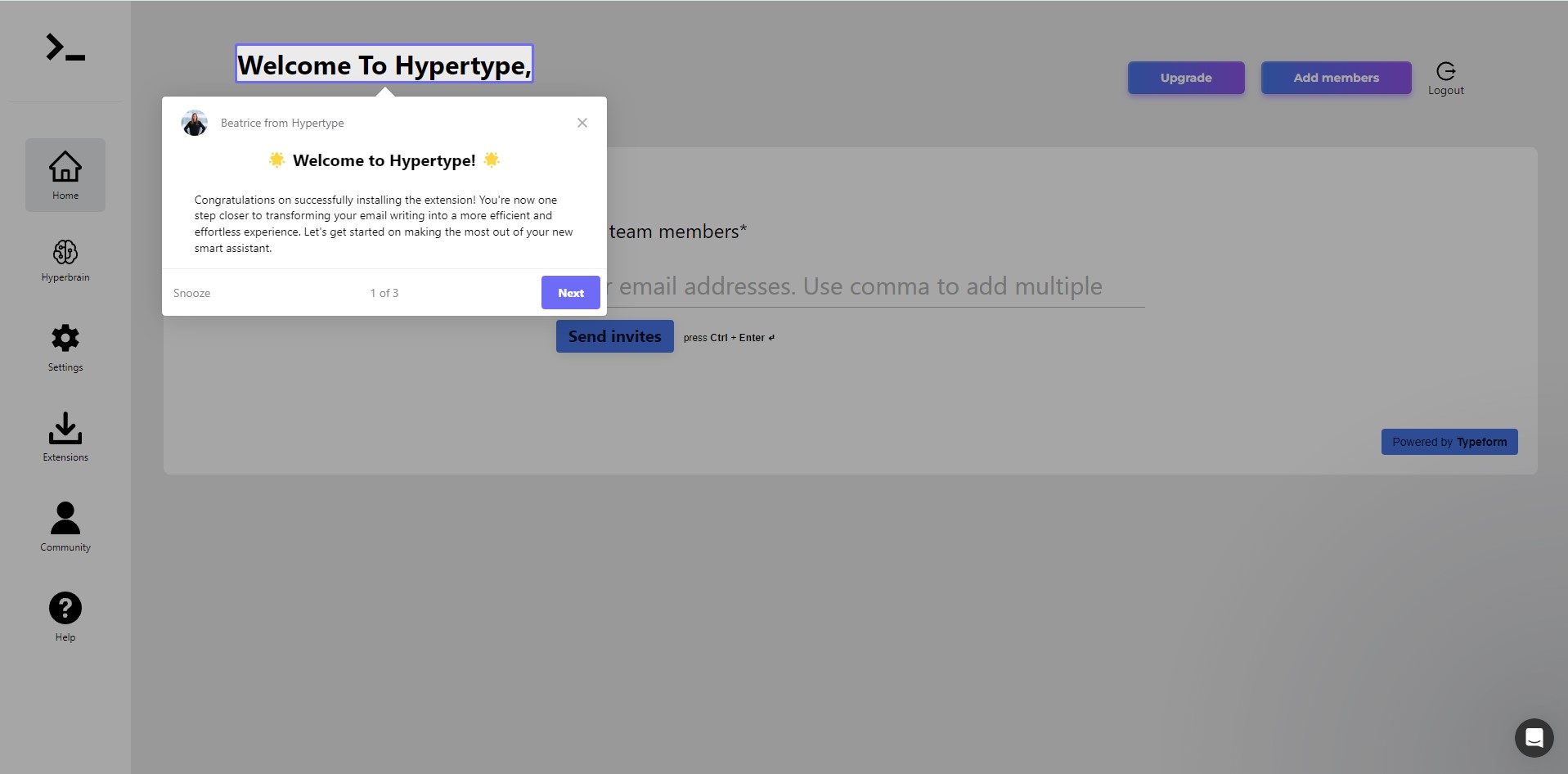This screenshot has height=774, width=1568.
Task: Click the Logout icon
Action: pyautogui.click(x=1446, y=79)
